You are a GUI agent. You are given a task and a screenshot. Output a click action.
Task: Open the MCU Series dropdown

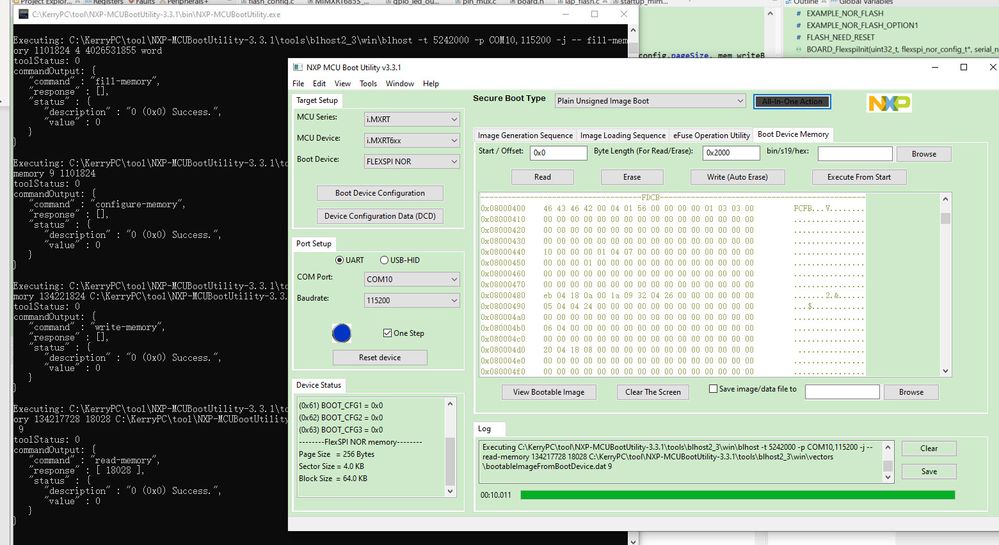(x=412, y=119)
